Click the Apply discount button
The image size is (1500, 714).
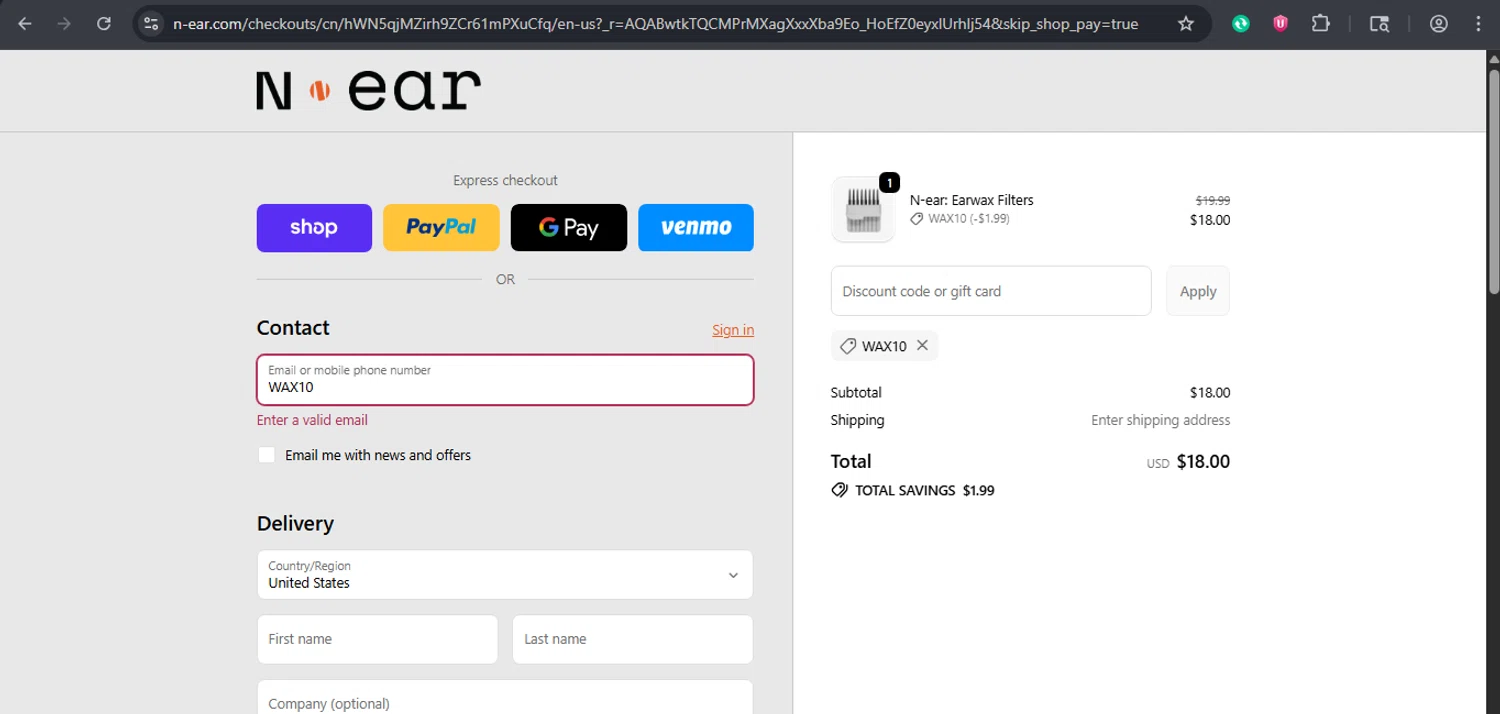1198,291
